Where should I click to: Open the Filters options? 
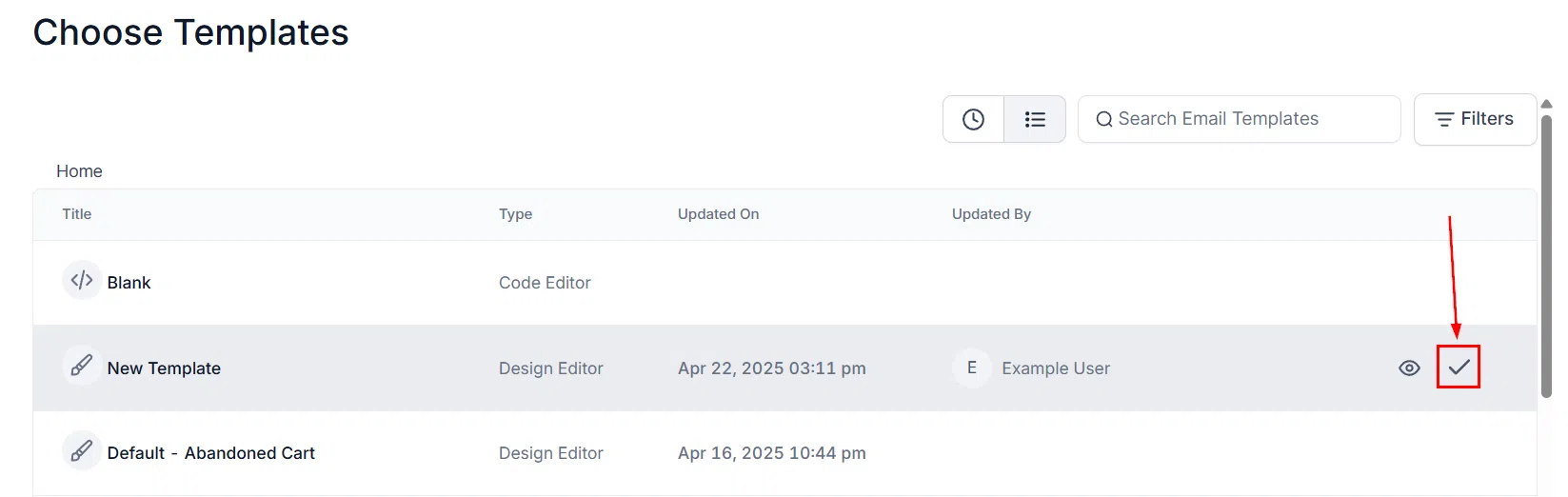point(1475,119)
